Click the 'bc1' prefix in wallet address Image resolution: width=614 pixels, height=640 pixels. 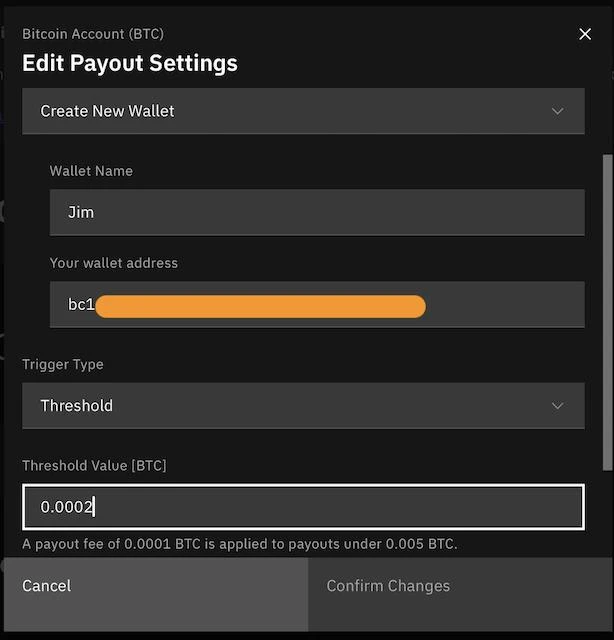[81, 305]
